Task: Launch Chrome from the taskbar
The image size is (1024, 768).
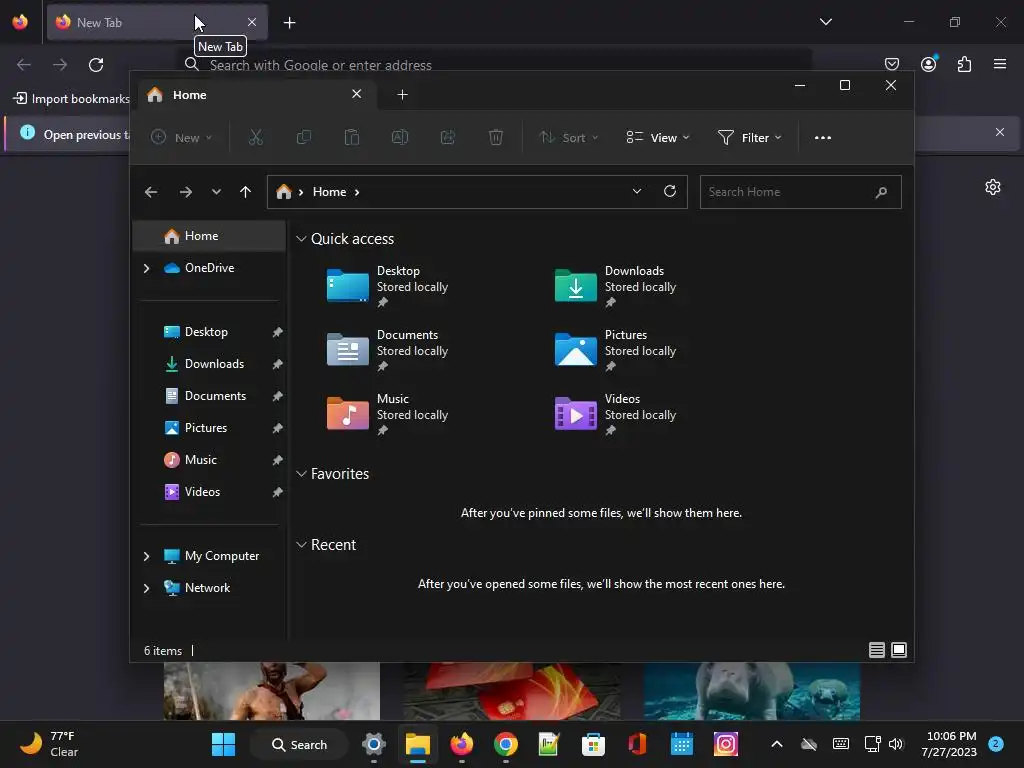Action: point(505,744)
